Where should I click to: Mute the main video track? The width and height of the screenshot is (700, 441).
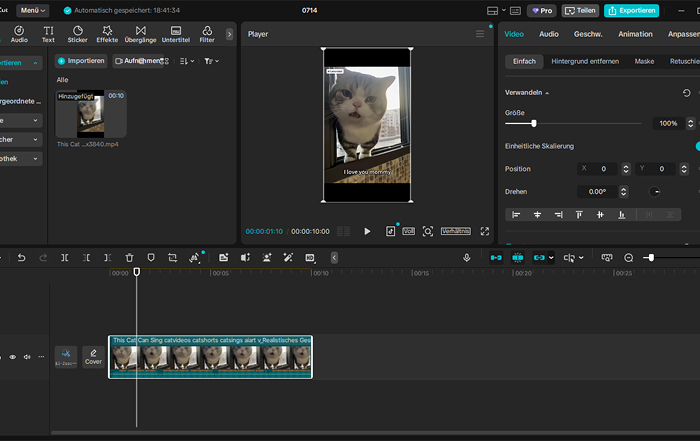27,357
